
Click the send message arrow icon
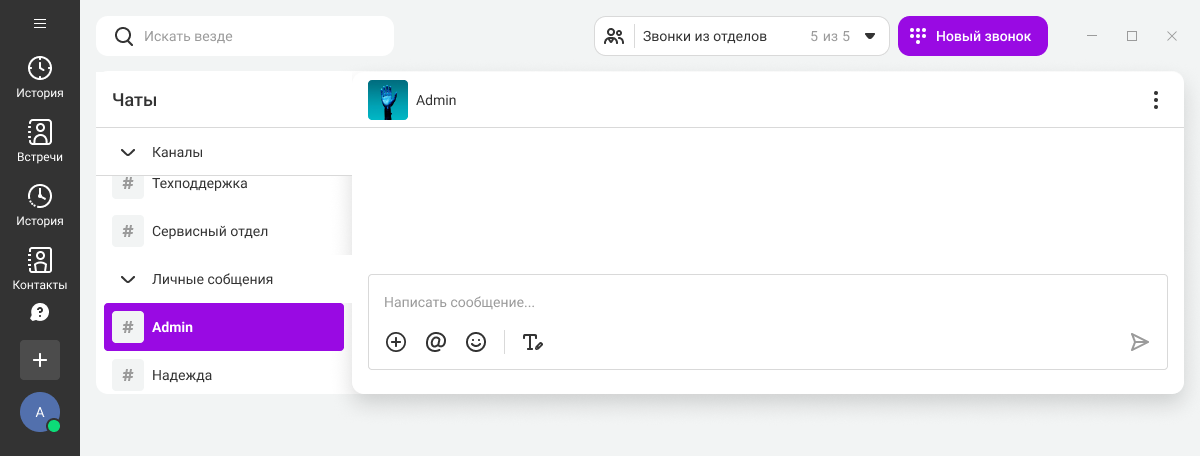(1139, 342)
